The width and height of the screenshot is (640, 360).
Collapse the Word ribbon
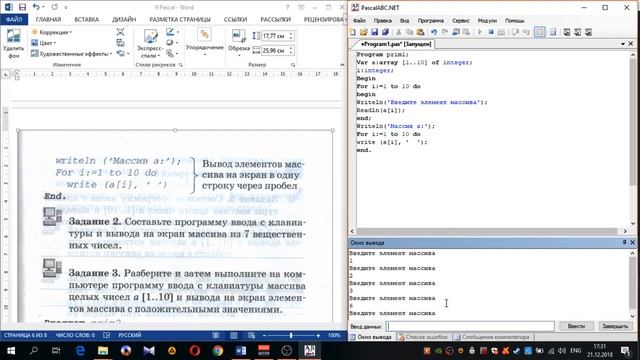pyautogui.click(x=342, y=65)
